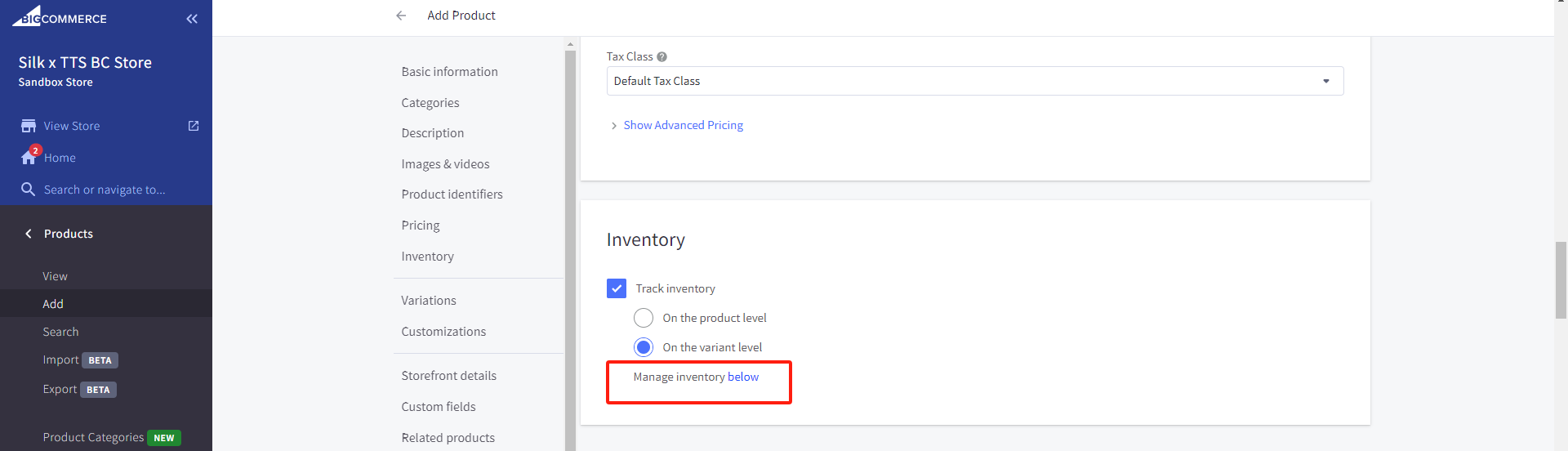This screenshot has height=451, width=1568.
Task: Open the View Store storefront icon
Action: [29, 126]
